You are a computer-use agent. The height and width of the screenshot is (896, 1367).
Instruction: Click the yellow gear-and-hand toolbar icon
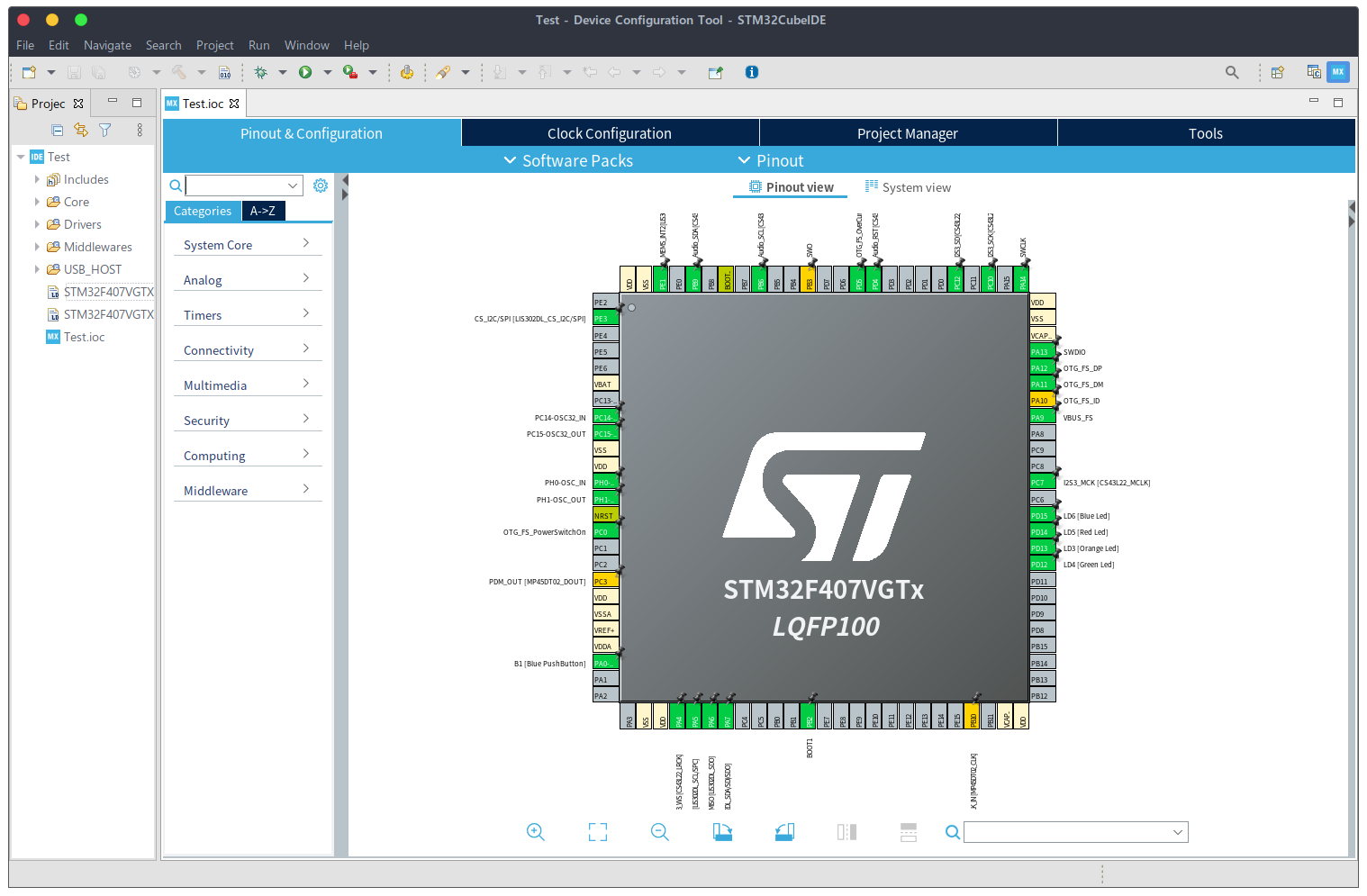(x=407, y=72)
